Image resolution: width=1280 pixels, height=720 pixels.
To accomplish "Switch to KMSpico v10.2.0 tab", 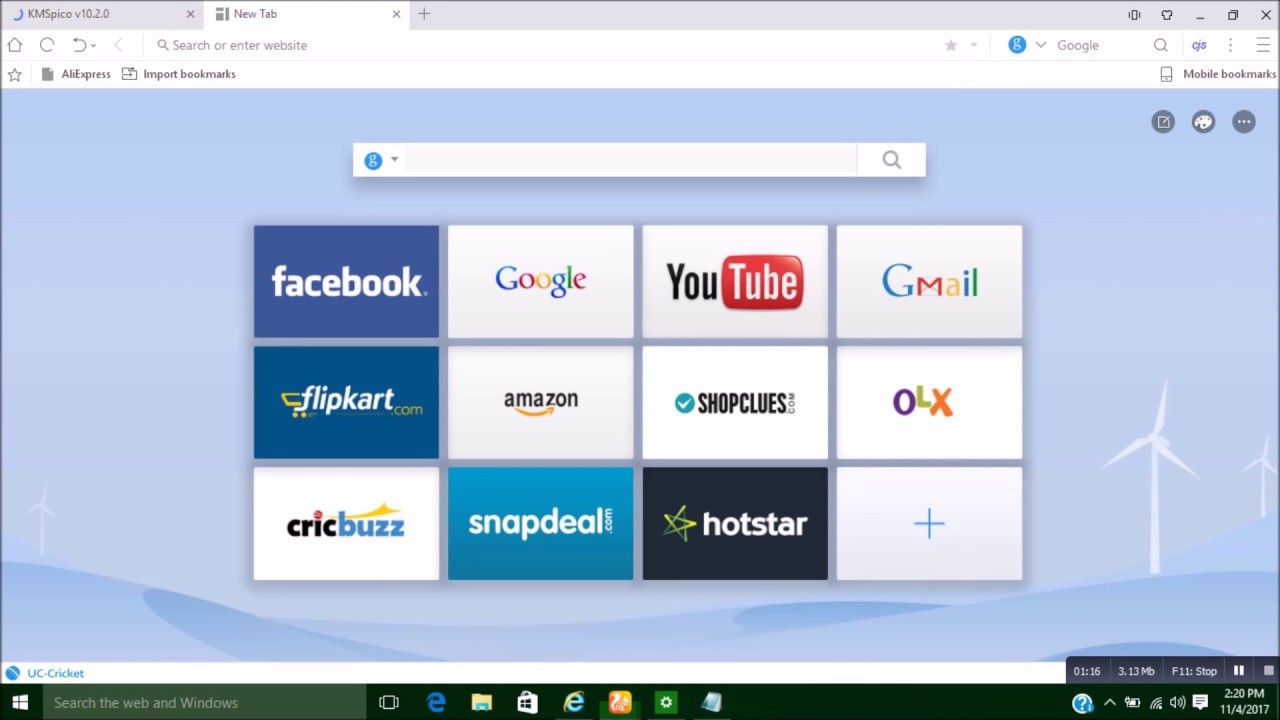I will tap(99, 14).
